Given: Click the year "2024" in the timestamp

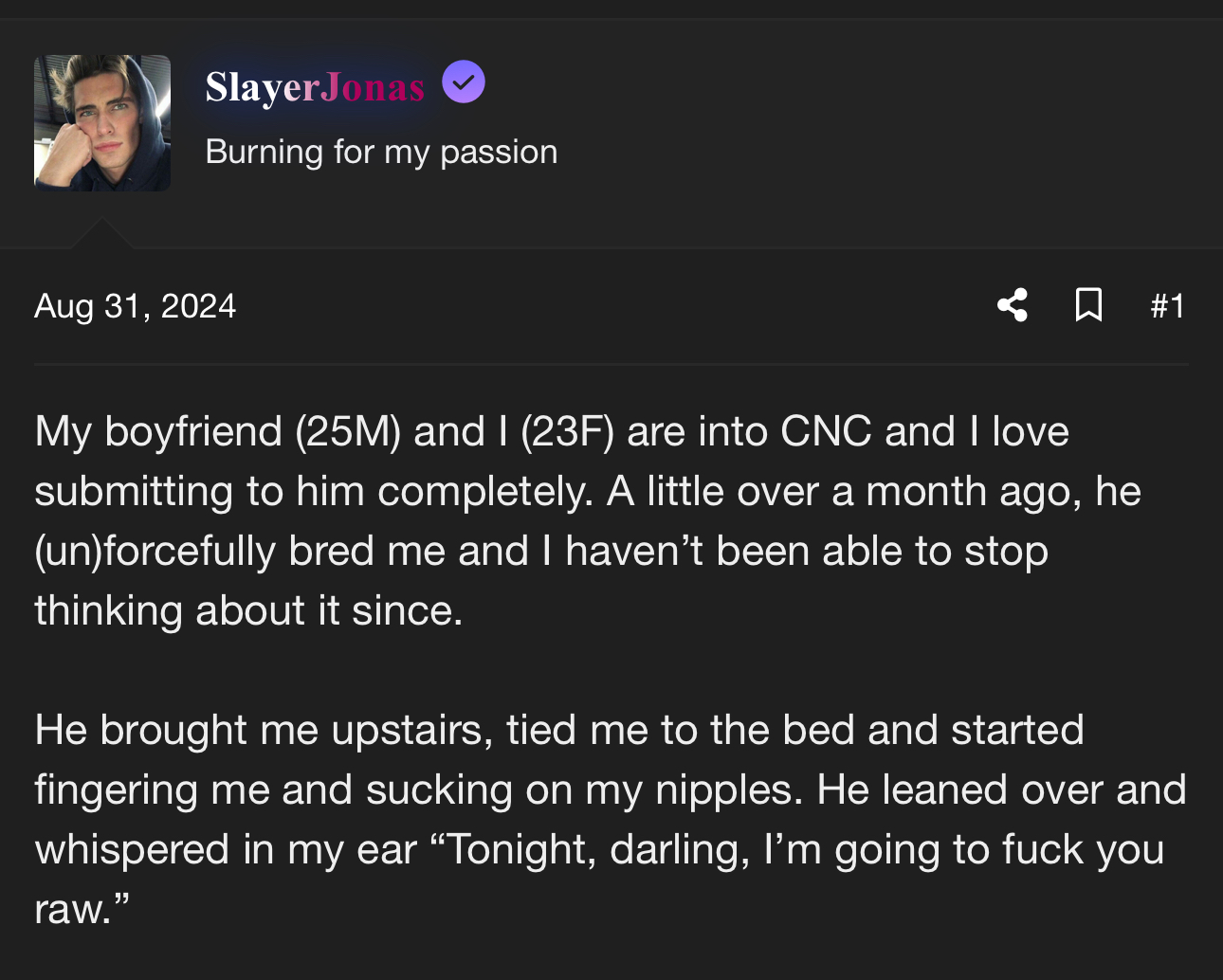Looking at the screenshot, I should (x=198, y=306).
